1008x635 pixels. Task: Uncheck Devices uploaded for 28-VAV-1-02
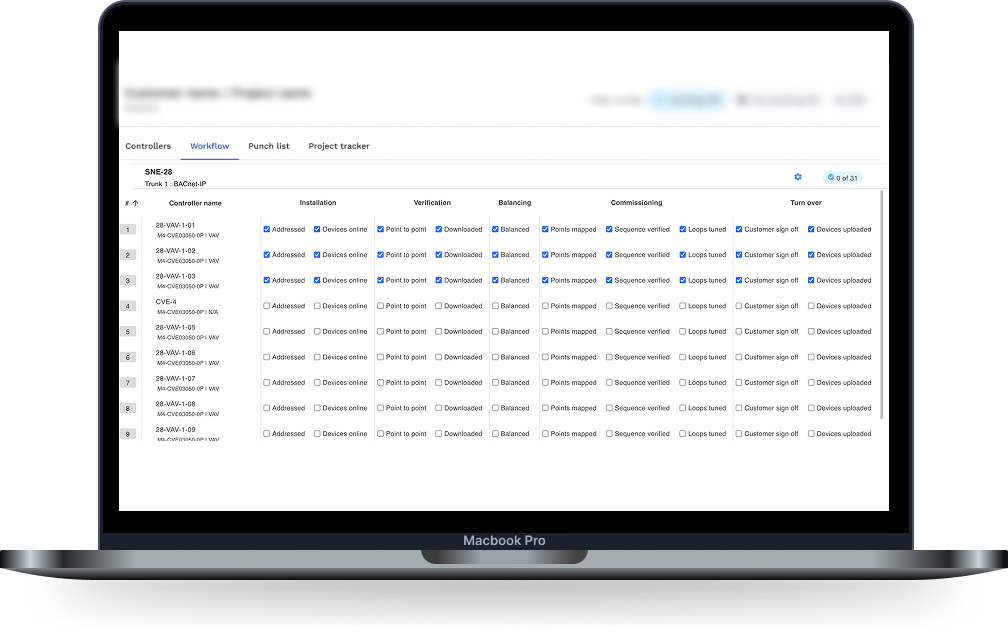tap(811, 255)
